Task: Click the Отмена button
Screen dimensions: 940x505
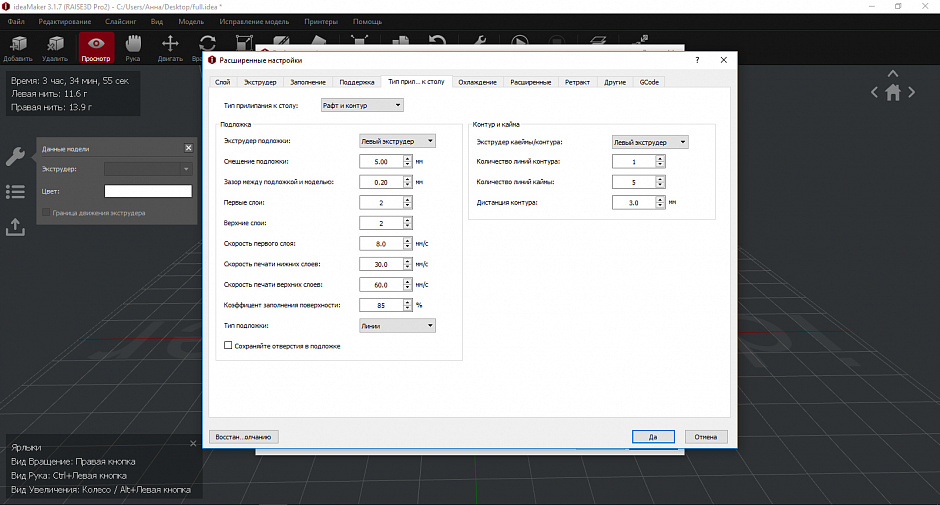Action: coord(706,437)
